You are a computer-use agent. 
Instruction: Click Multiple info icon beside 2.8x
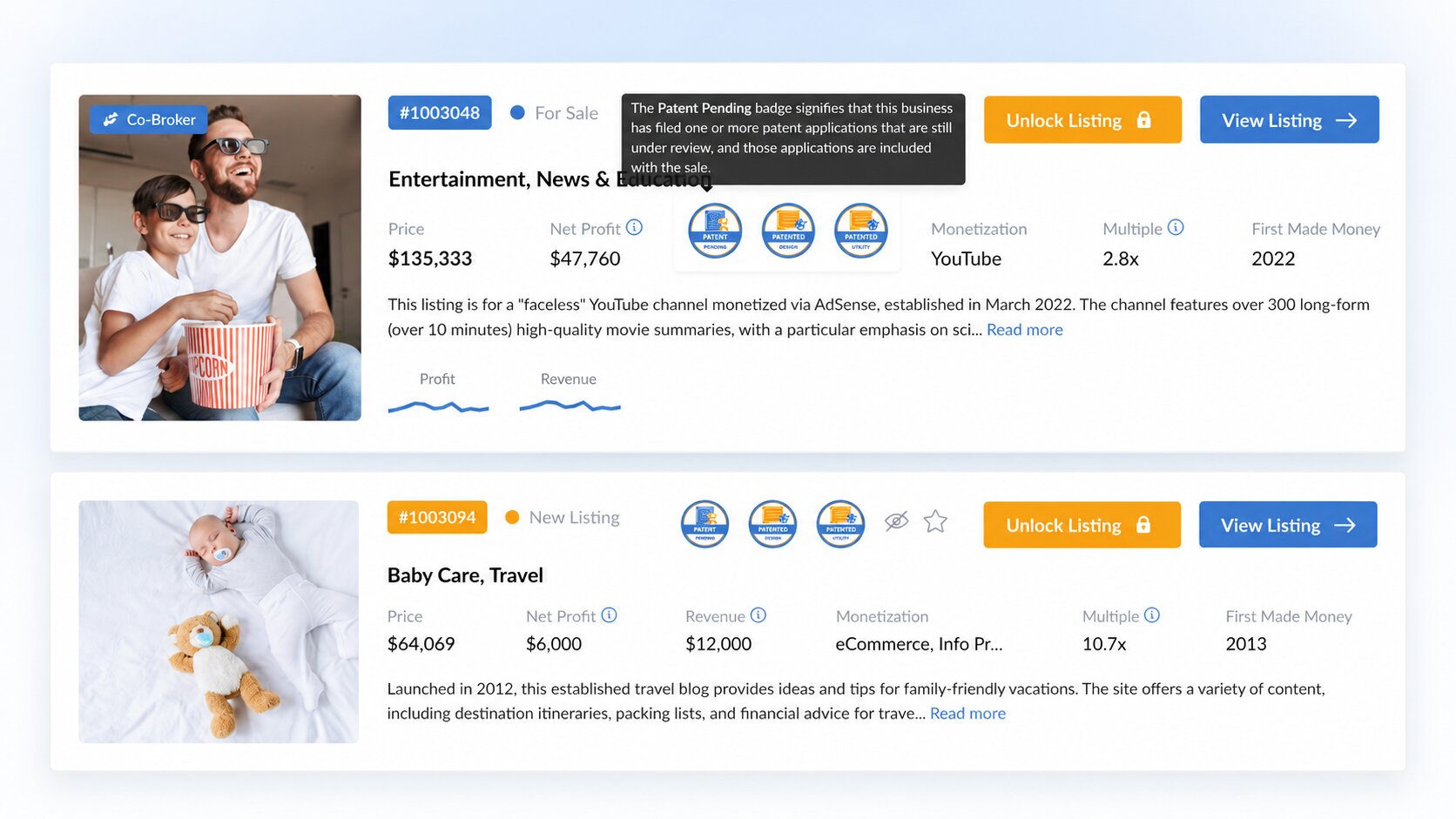tap(1176, 227)
